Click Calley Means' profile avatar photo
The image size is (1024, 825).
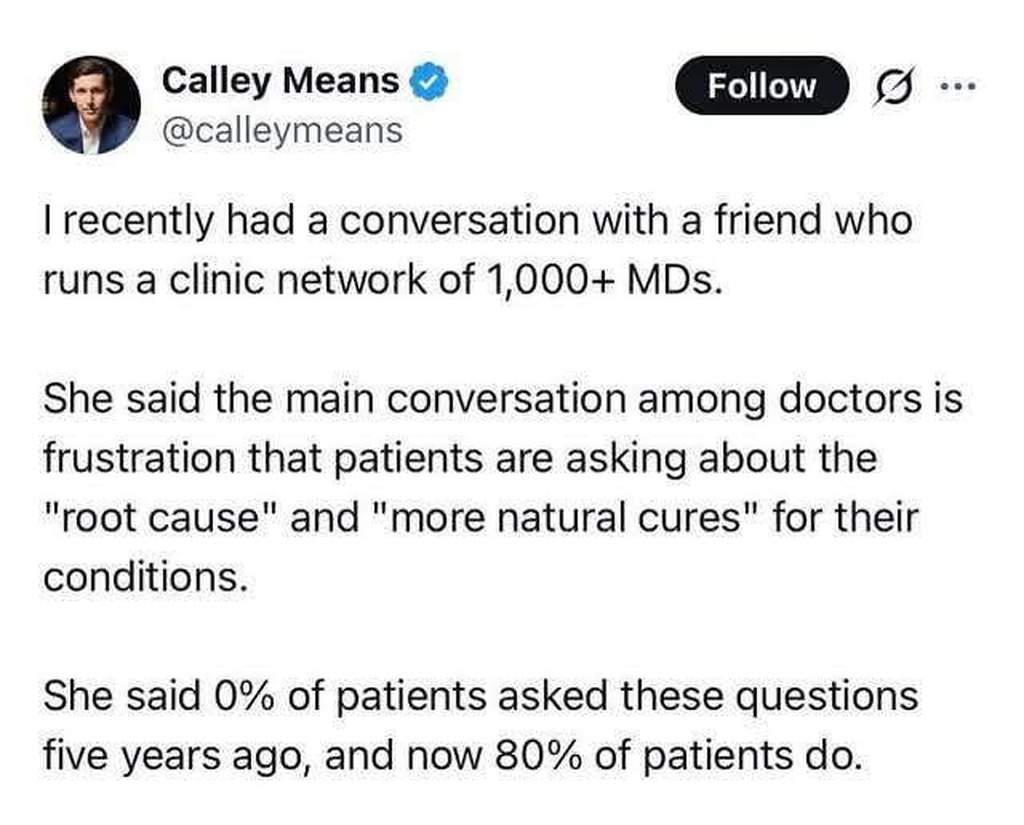(x=91, y=105)
